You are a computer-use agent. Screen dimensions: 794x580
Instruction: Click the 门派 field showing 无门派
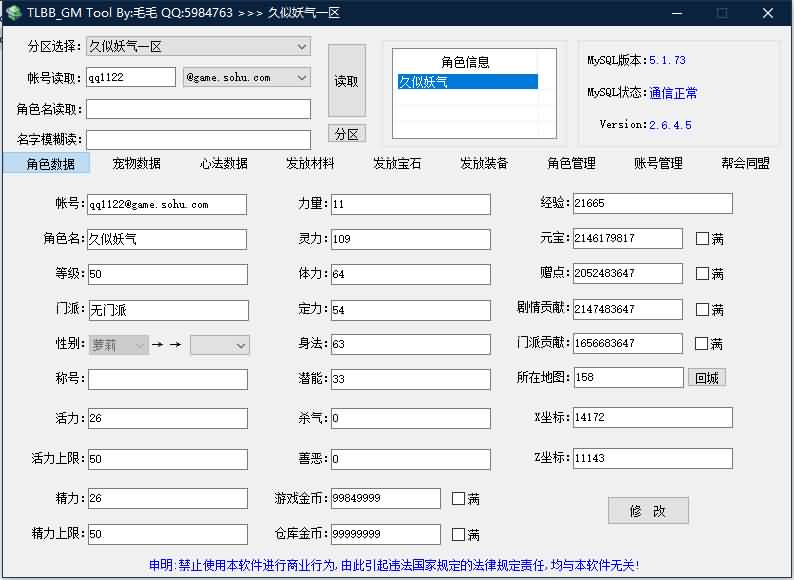coord(169,311)
